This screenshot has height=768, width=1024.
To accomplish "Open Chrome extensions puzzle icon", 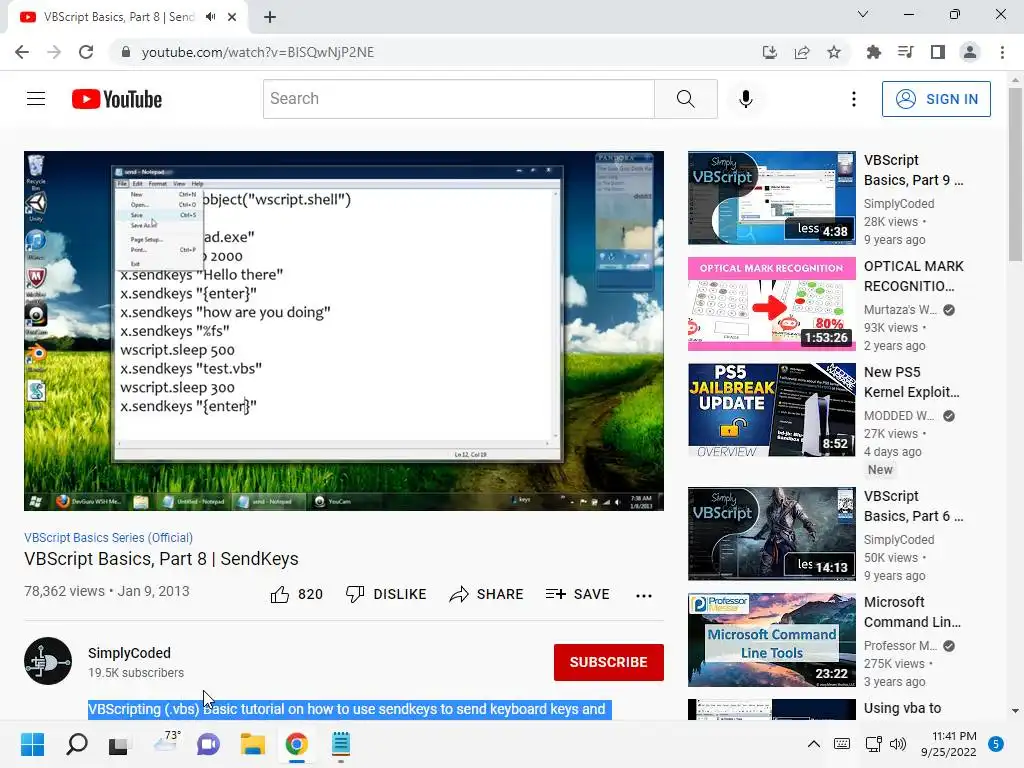I will pos(874,52).
